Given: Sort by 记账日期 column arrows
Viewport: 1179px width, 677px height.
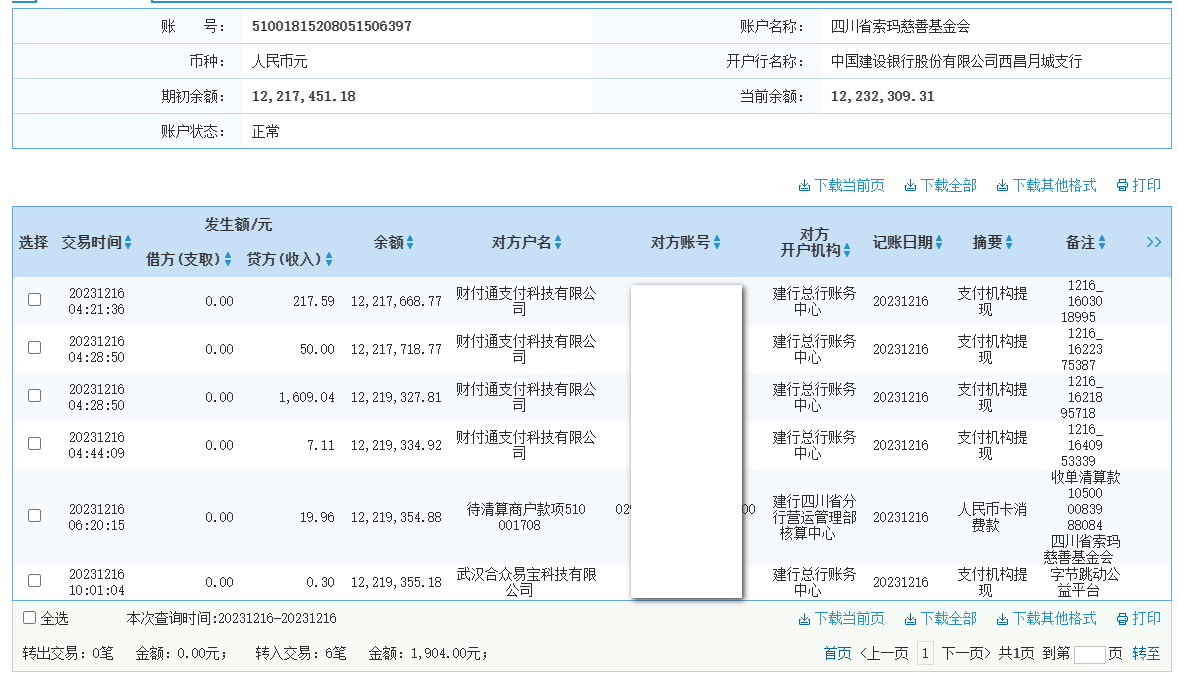Looking at the screenshot, I should click(938, 242).
